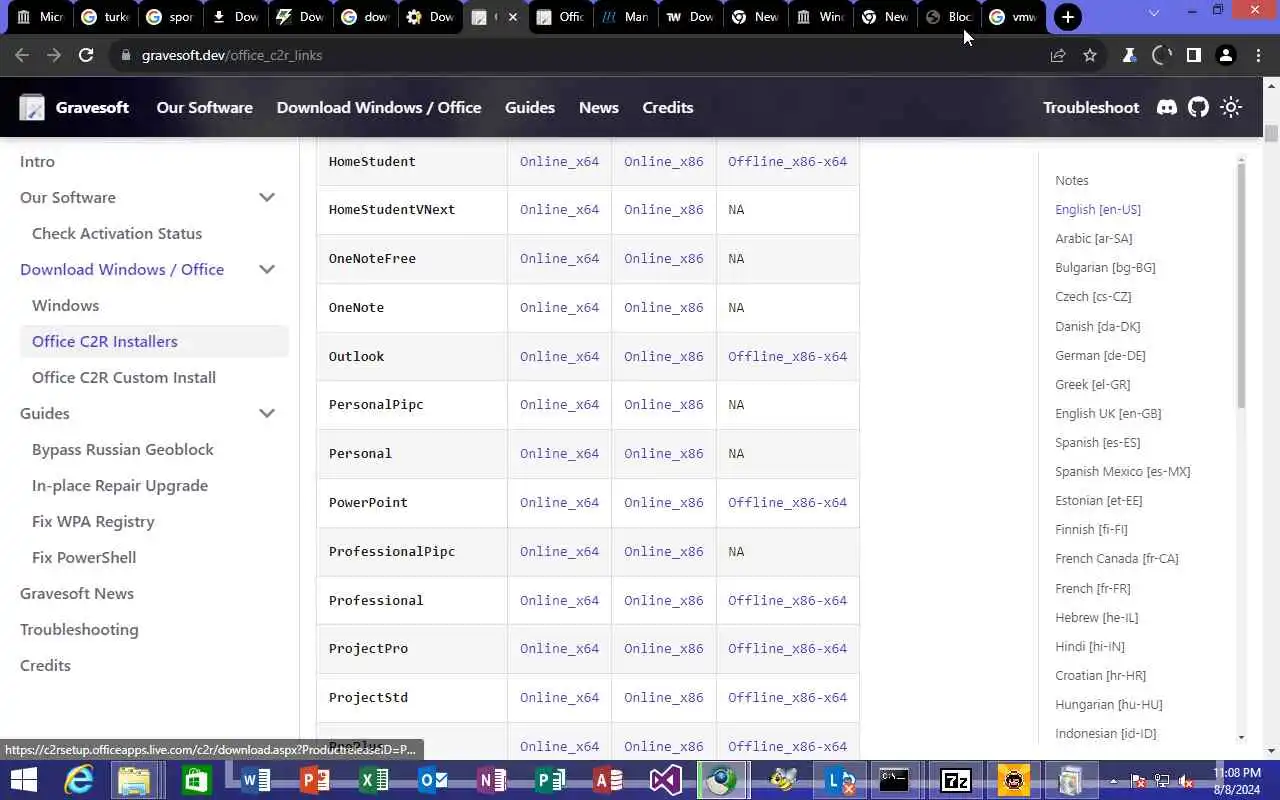Open Troubleshoot in top navigation
This screenshot has height=800, width=1280.
(1091, 107)
